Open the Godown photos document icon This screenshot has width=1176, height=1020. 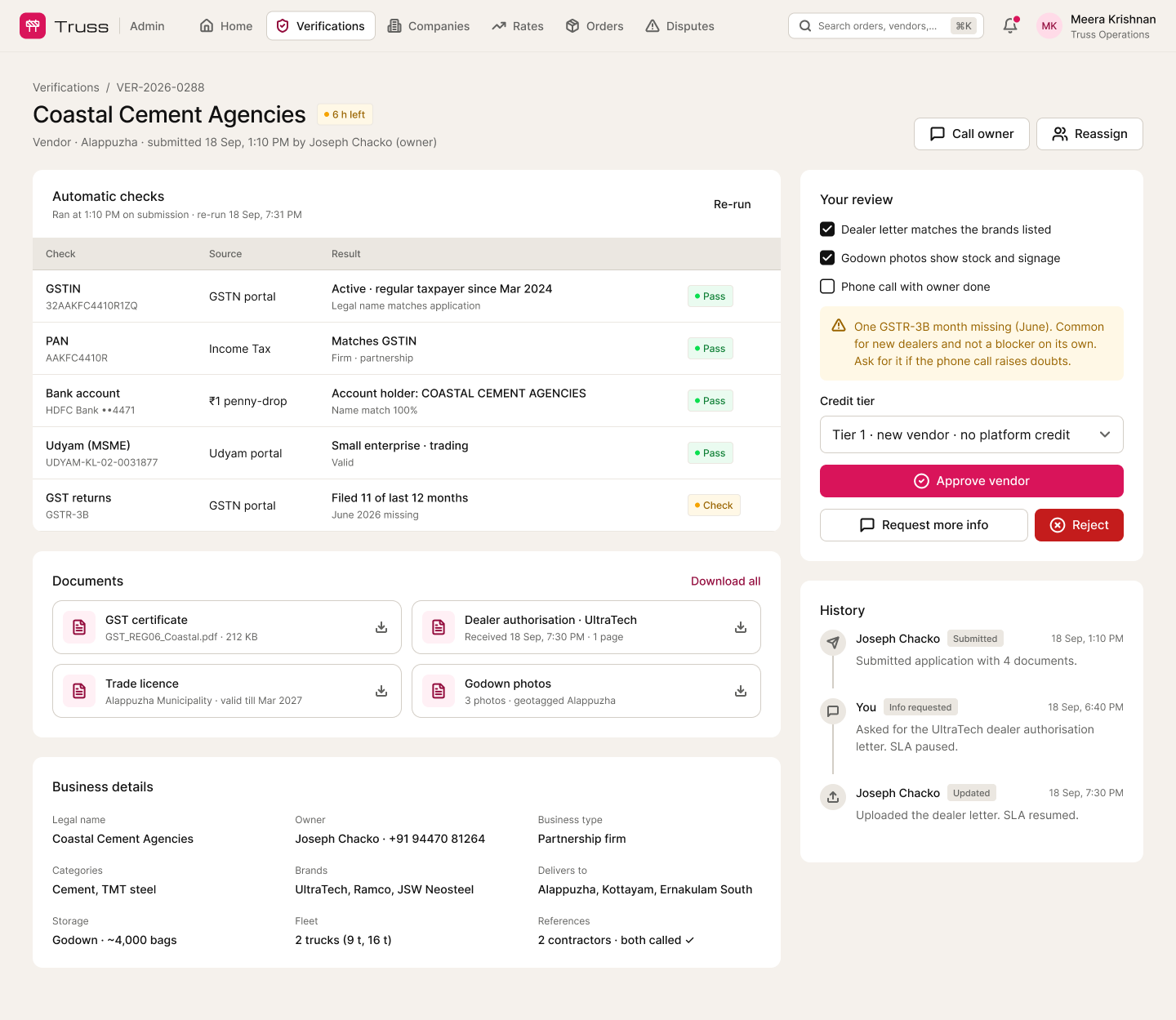(x=439, y=691)
